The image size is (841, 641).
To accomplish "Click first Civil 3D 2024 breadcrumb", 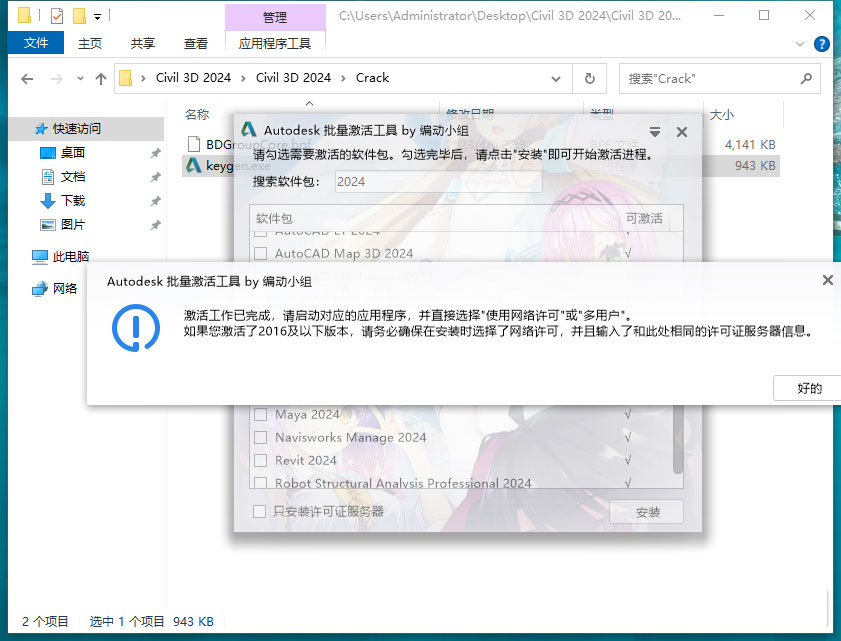I will pos(193,78).
